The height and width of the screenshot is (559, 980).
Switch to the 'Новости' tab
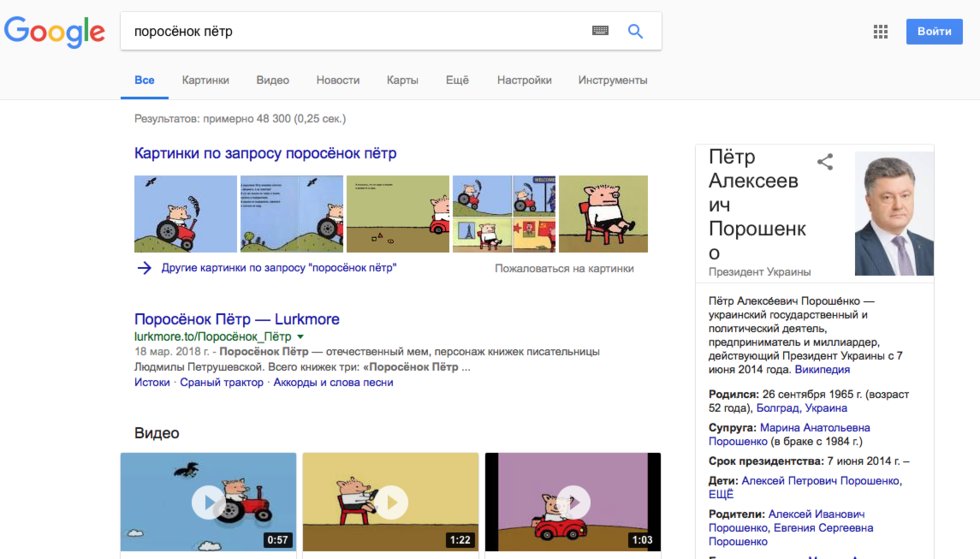(338, 80)
